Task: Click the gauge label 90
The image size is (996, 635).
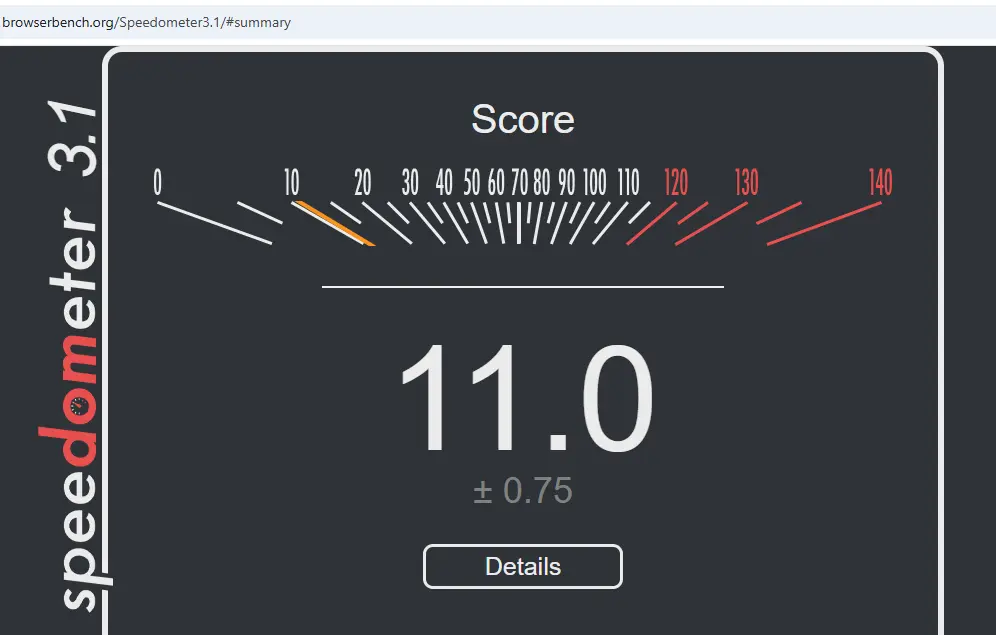Action: [x=567, y=183]
